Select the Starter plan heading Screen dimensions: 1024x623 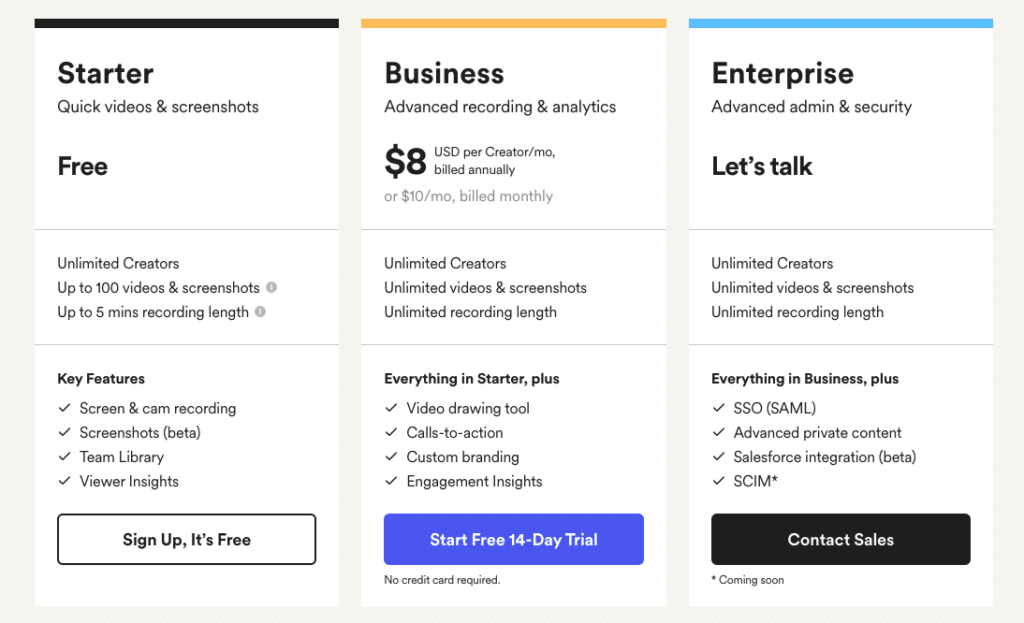click(106, 73)
